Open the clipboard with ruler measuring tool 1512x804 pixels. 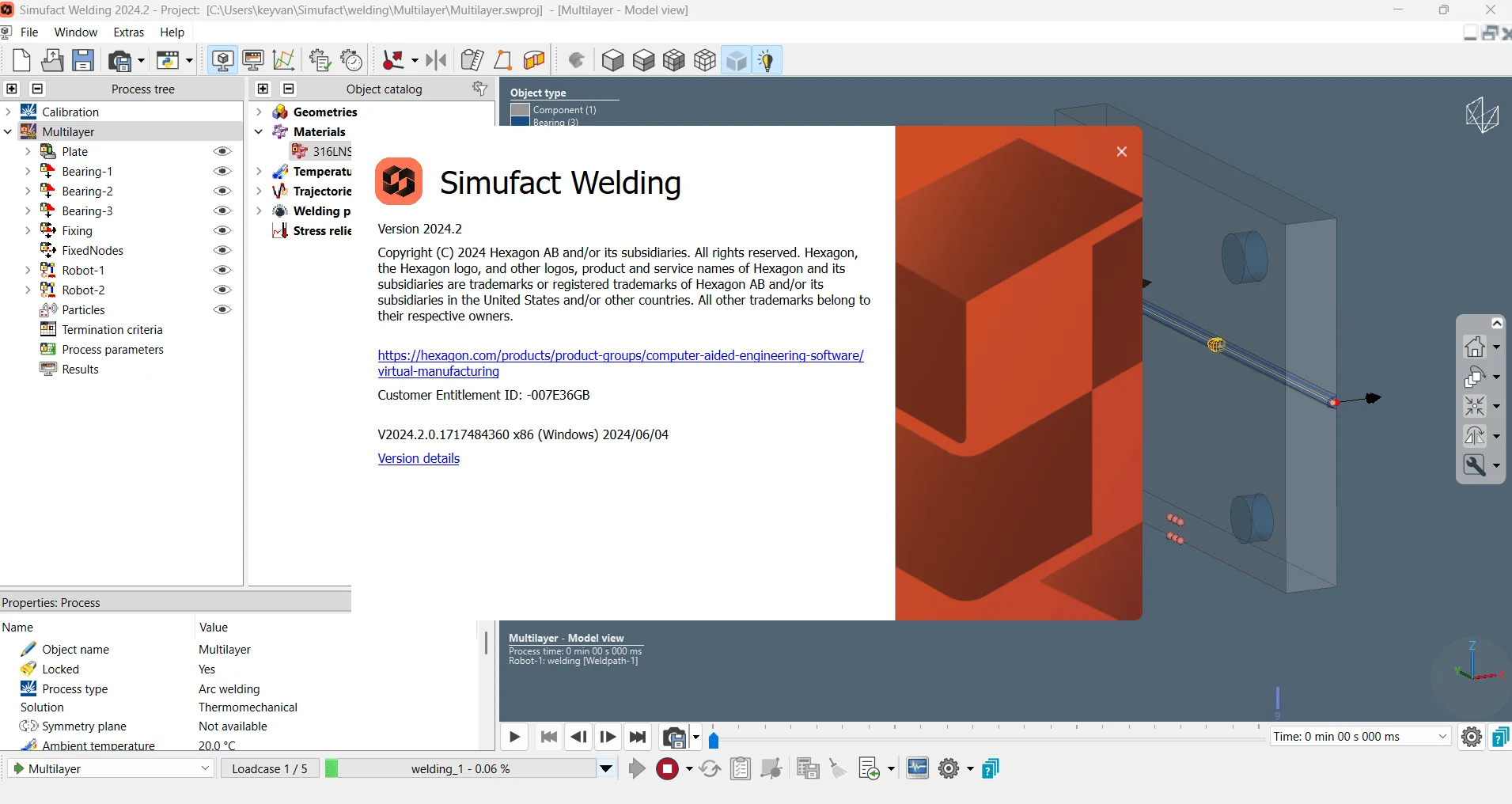[472, 60]
